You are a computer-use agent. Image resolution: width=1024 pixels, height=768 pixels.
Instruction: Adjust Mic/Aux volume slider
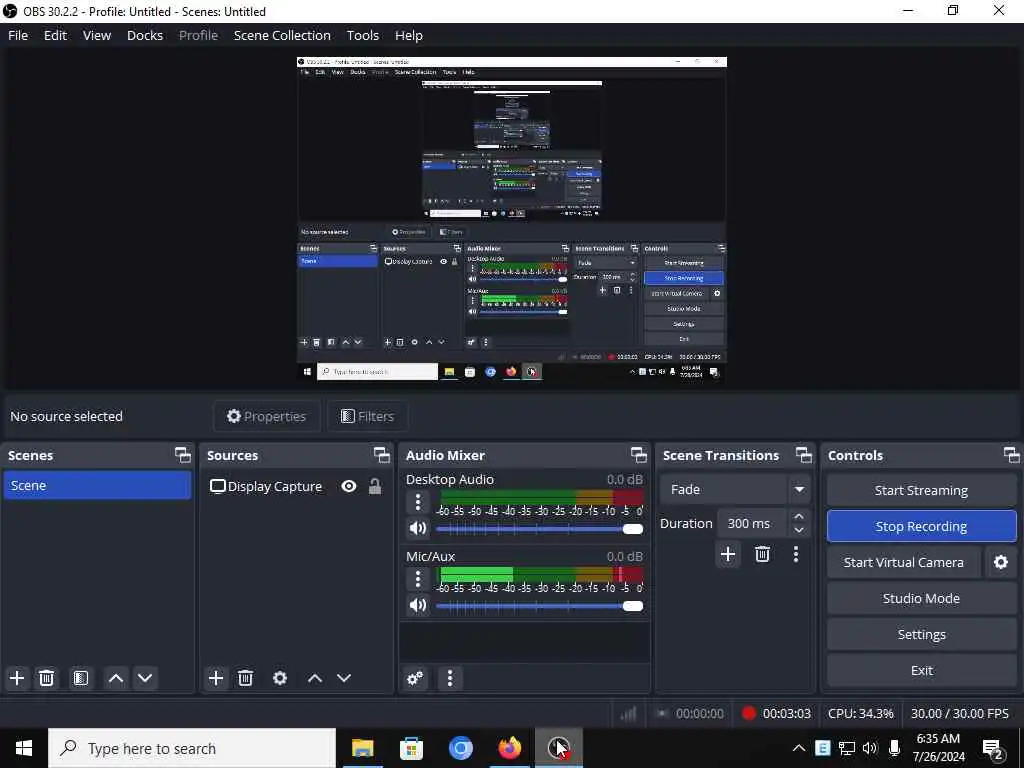(x=539, y=606)
